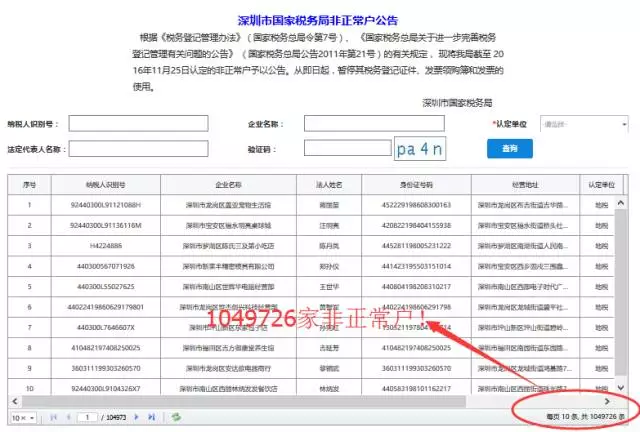Click the horizontal scroll-left arrow
640x432 pixels.
(15, 401)
